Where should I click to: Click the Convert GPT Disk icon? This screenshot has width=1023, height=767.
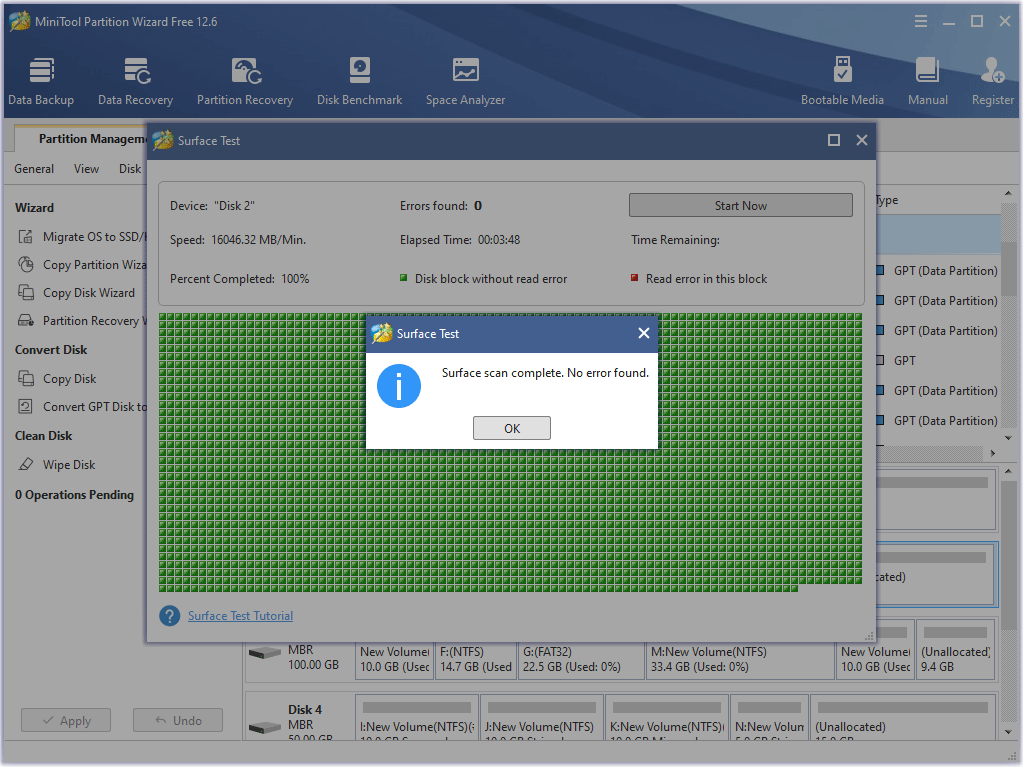click(25, 407)
